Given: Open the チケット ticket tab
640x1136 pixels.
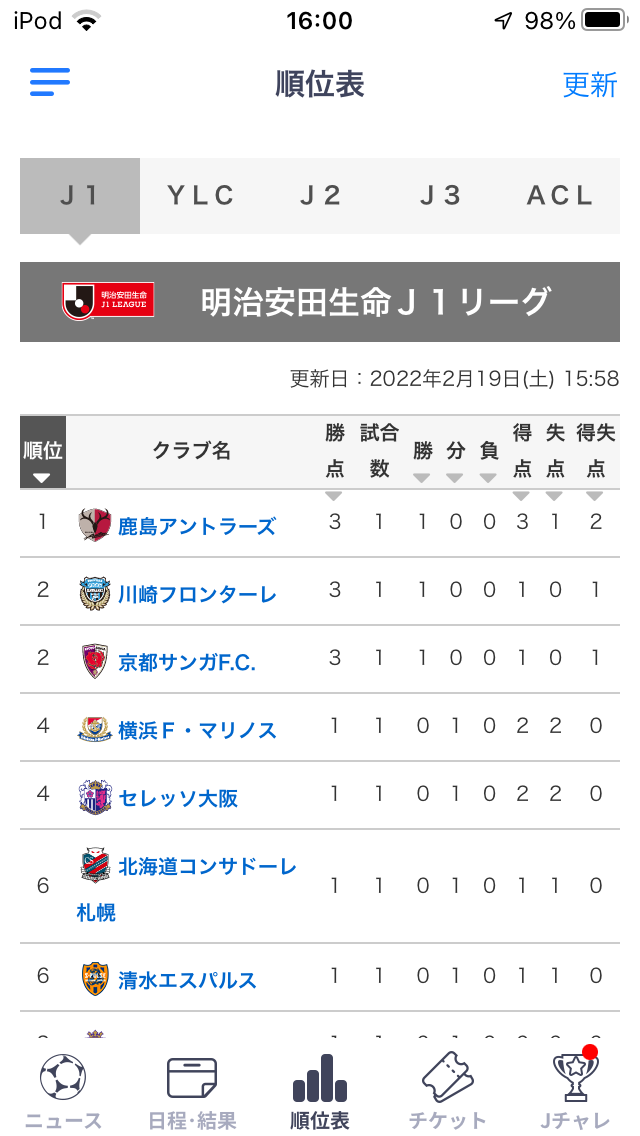Looking at the screenshot, I should tap(447, 1092).
